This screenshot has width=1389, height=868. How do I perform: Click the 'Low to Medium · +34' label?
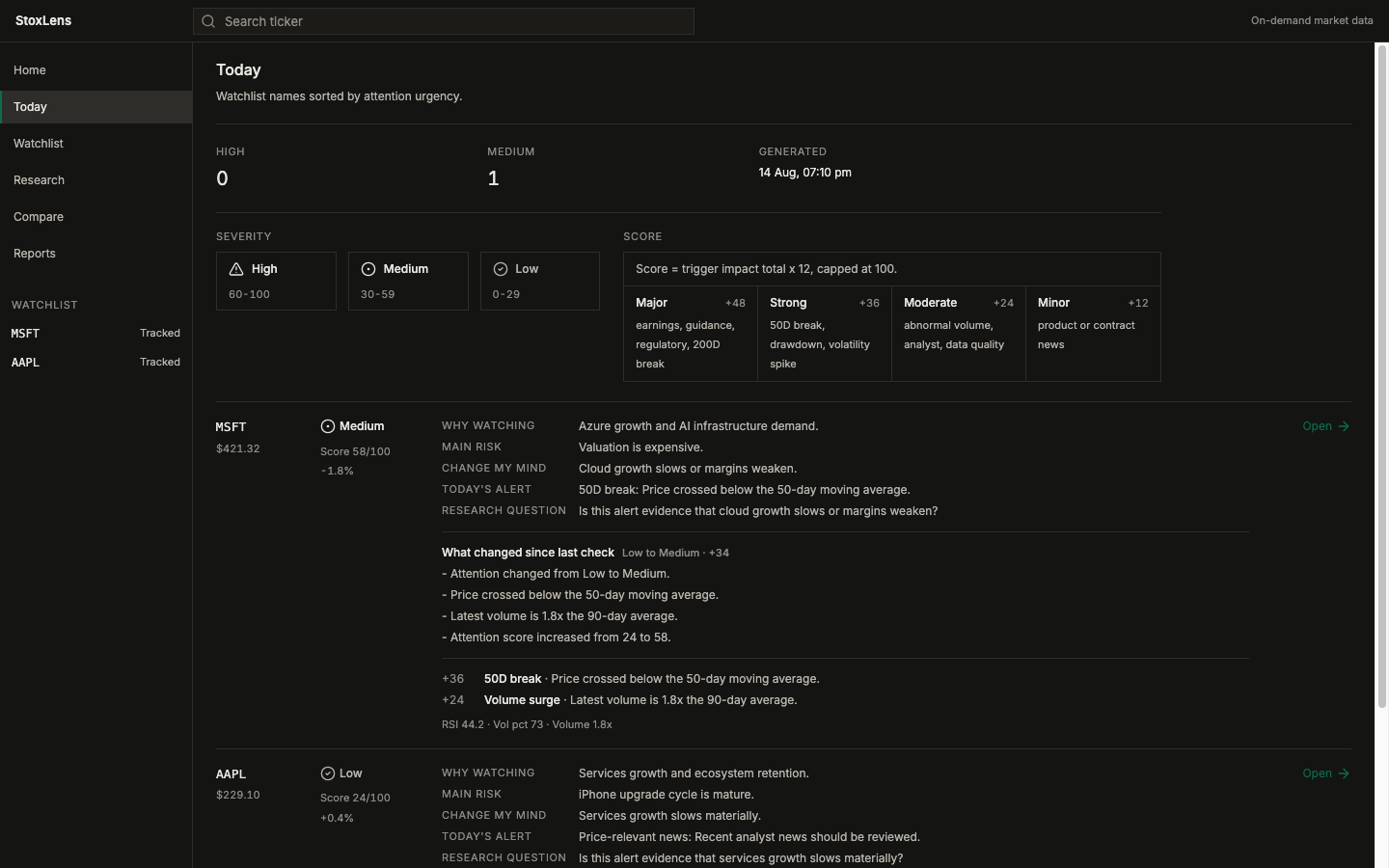click(675, 553)
